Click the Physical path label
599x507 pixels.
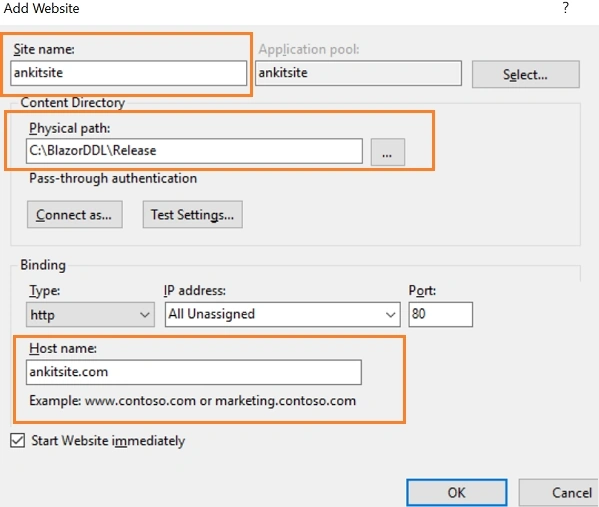tap(70, 128)
